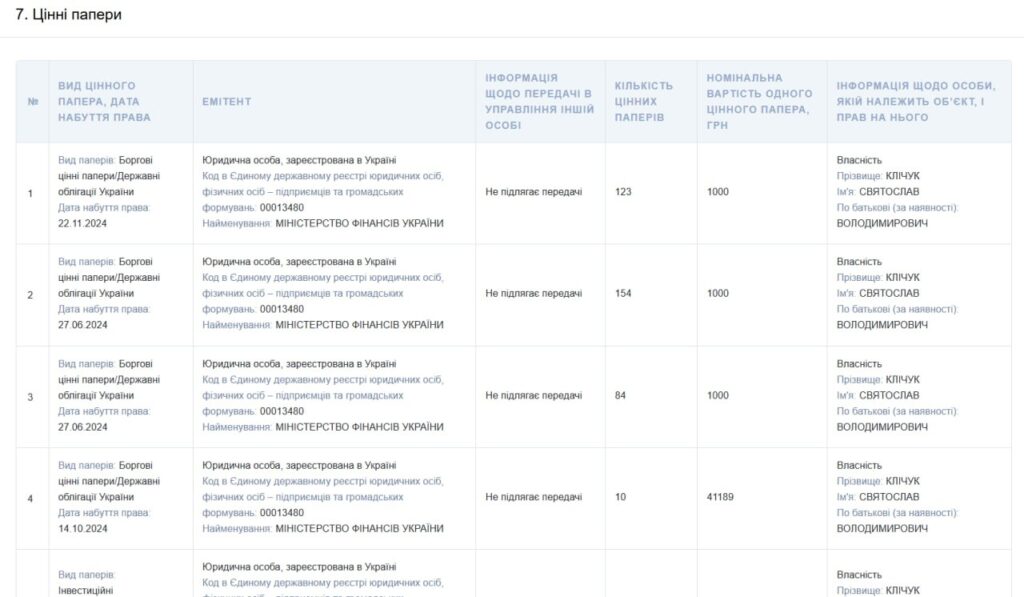
Task: Select the date 27.06.2024 in row 2
Action: pyautogui.click(x=82, y=325)
